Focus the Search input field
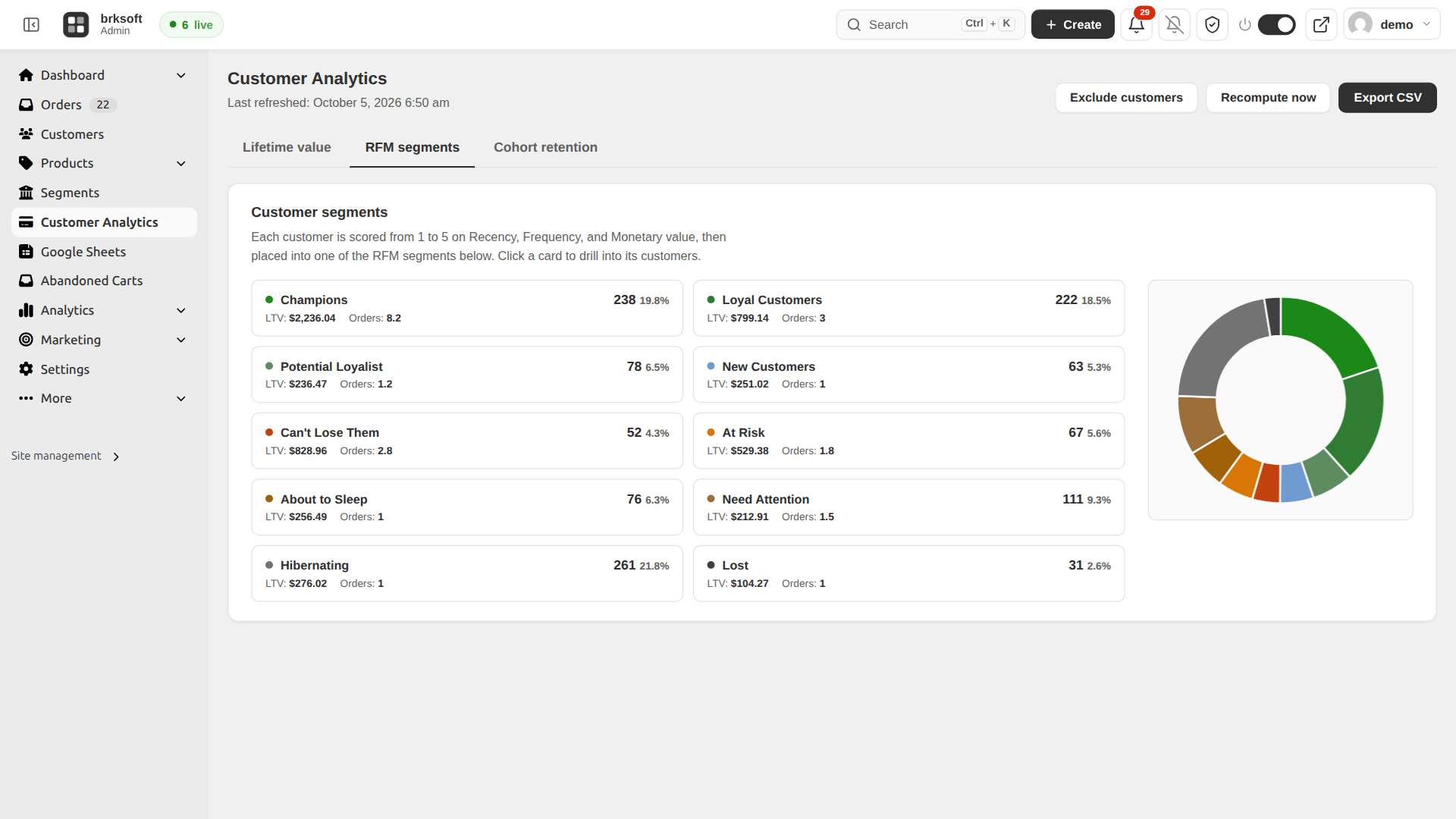The width and height of the screenshot is (1456, 819). pyautogui.click(x=930, y=25)
